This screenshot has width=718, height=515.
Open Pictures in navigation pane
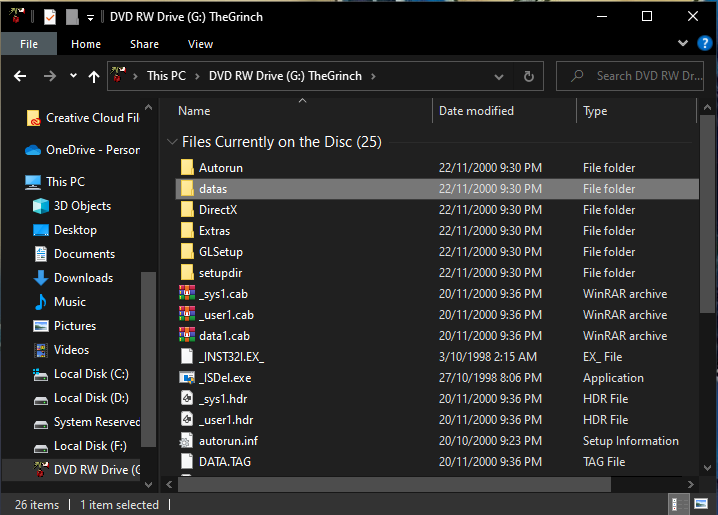coord(65,326)
